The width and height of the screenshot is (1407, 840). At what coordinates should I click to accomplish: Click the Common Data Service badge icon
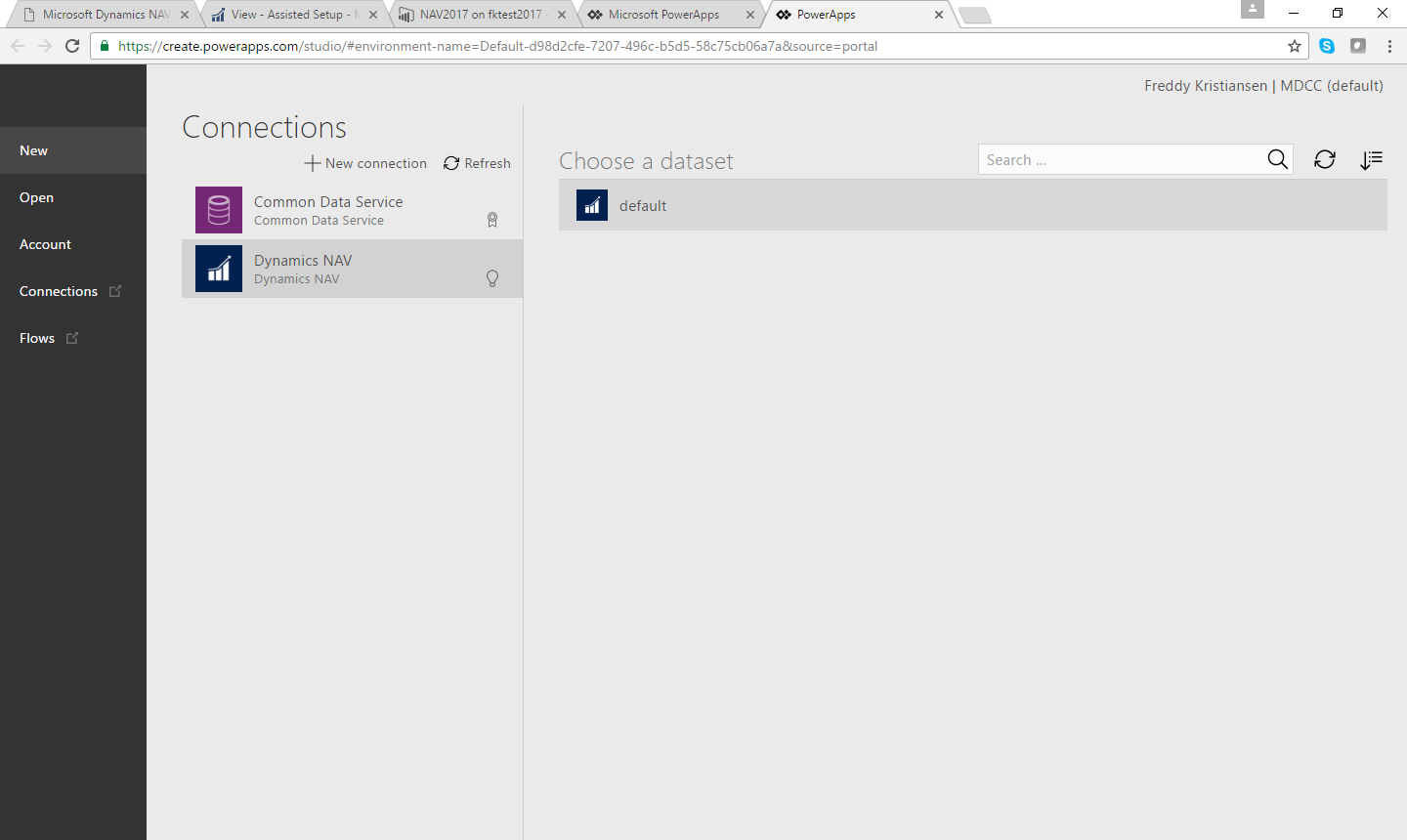[x=492, y=220]
